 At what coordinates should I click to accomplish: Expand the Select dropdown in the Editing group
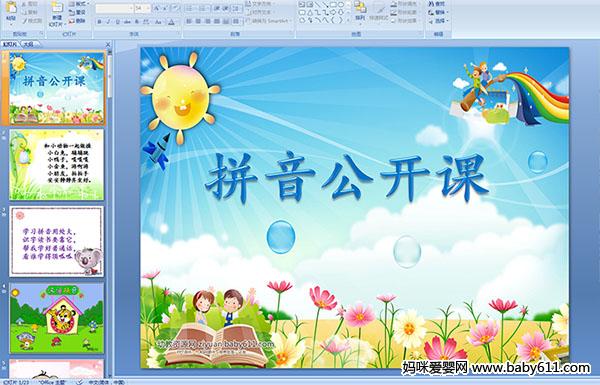[438, 21]
